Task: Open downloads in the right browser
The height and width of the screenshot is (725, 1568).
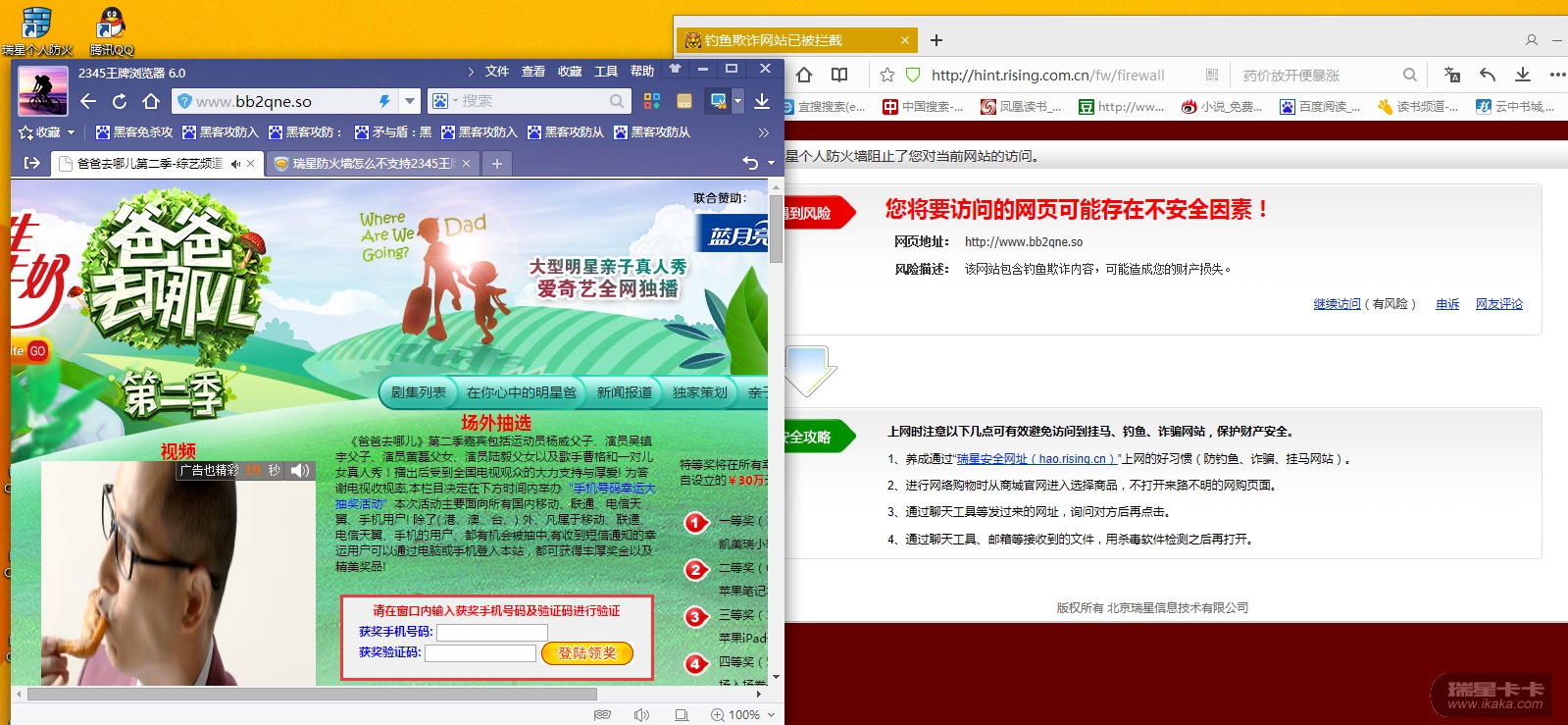Action: (1523, 75)
